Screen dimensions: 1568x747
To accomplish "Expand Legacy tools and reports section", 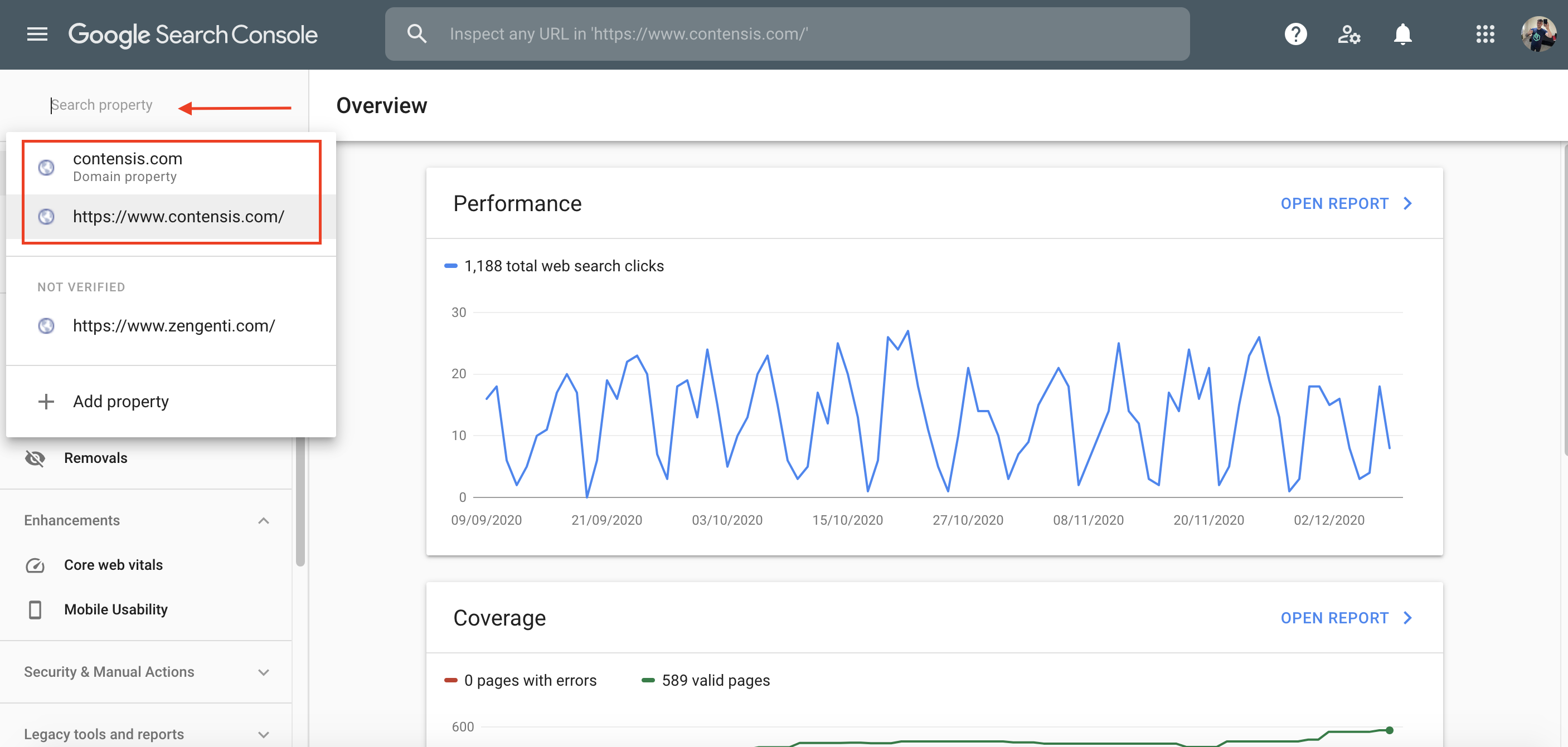I will pos(264,734).
